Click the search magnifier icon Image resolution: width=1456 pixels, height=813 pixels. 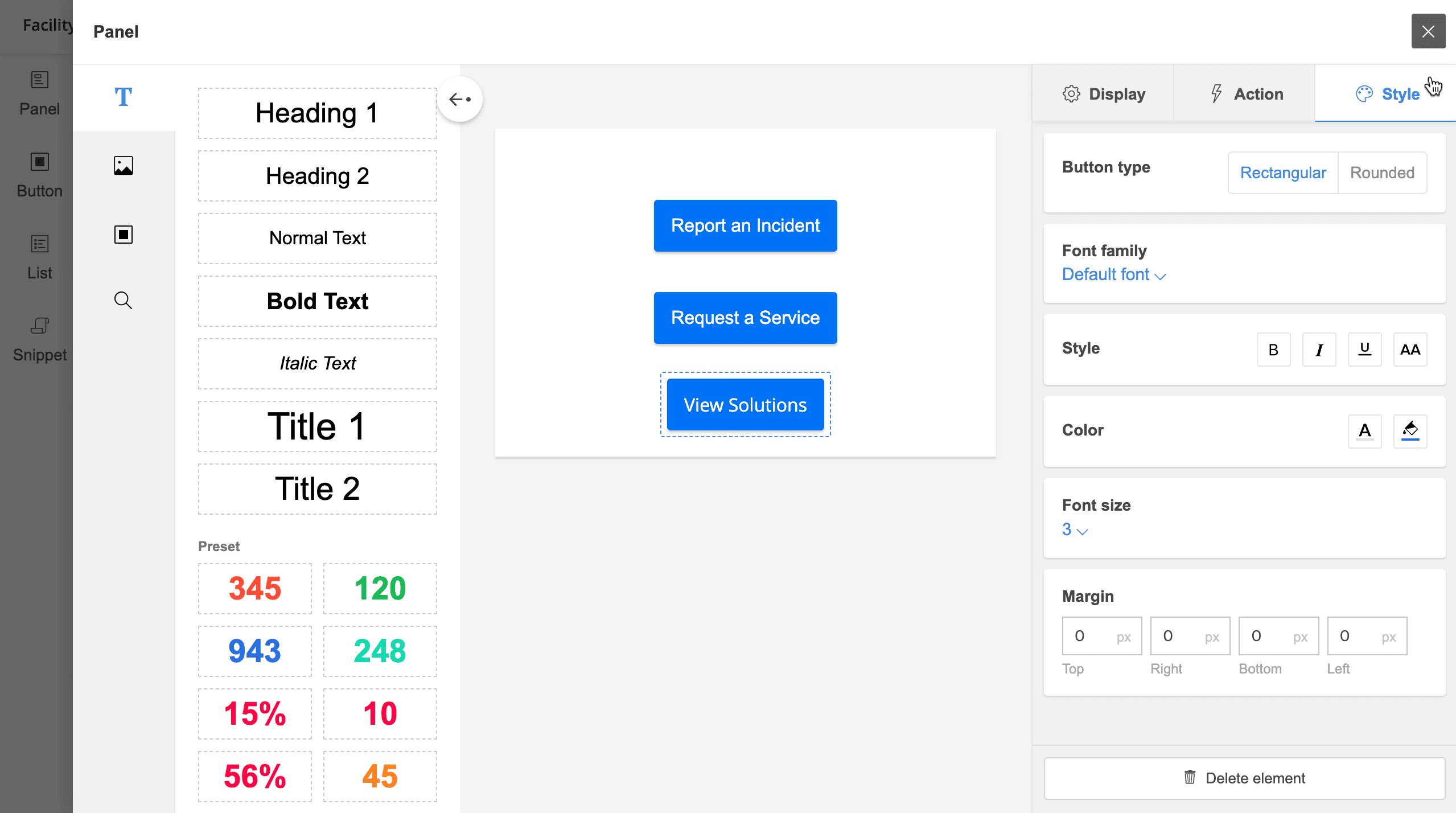123,300
